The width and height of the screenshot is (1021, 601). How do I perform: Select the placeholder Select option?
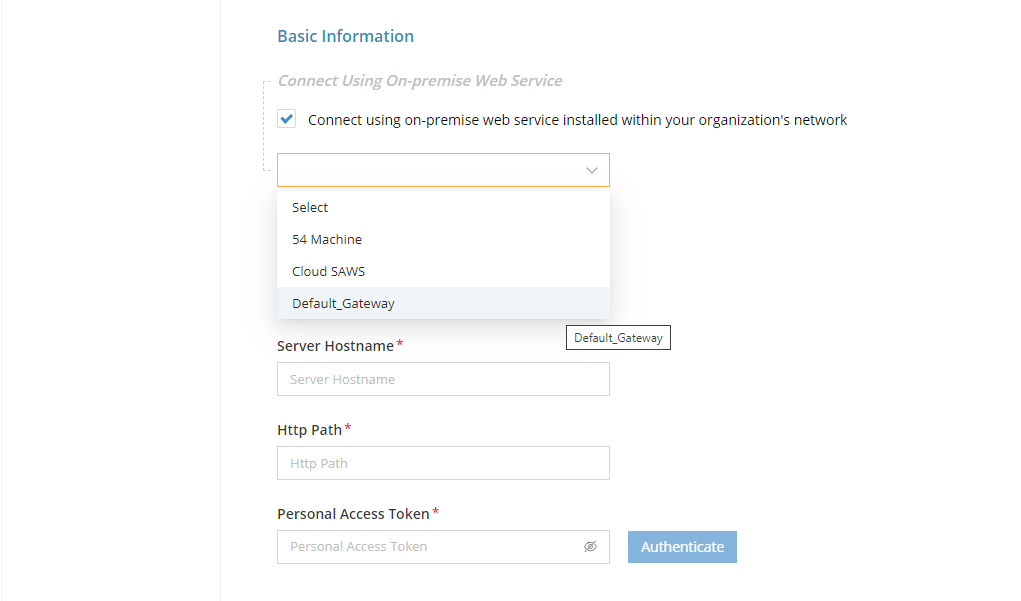[x=309, y=207]
